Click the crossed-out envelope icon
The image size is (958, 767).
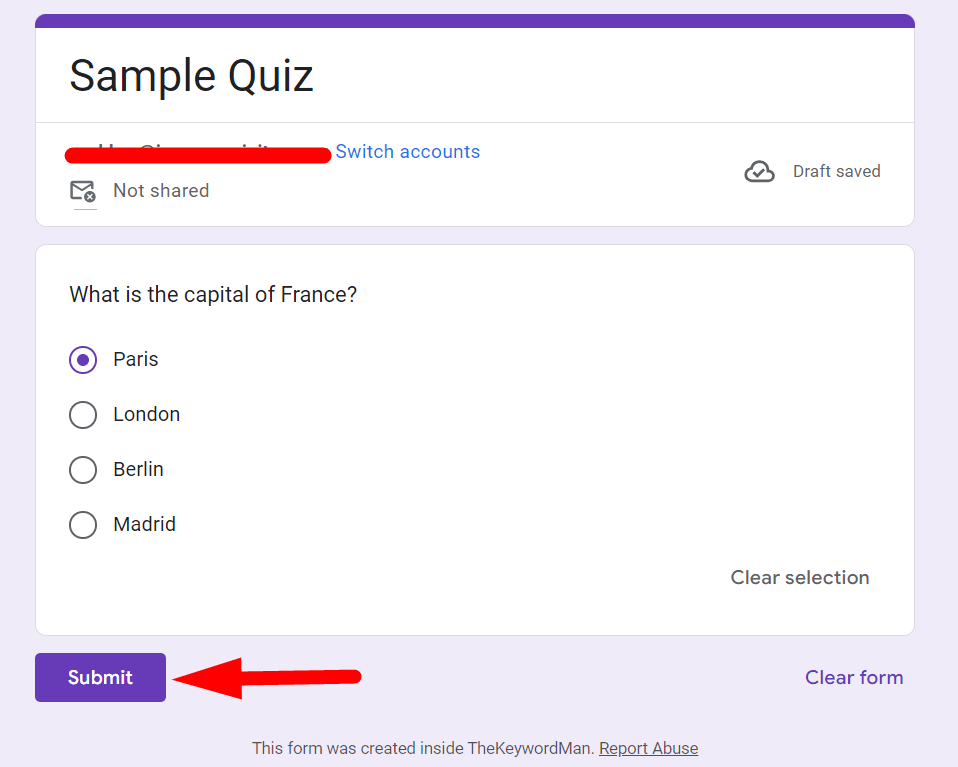[x=83, y=190]
